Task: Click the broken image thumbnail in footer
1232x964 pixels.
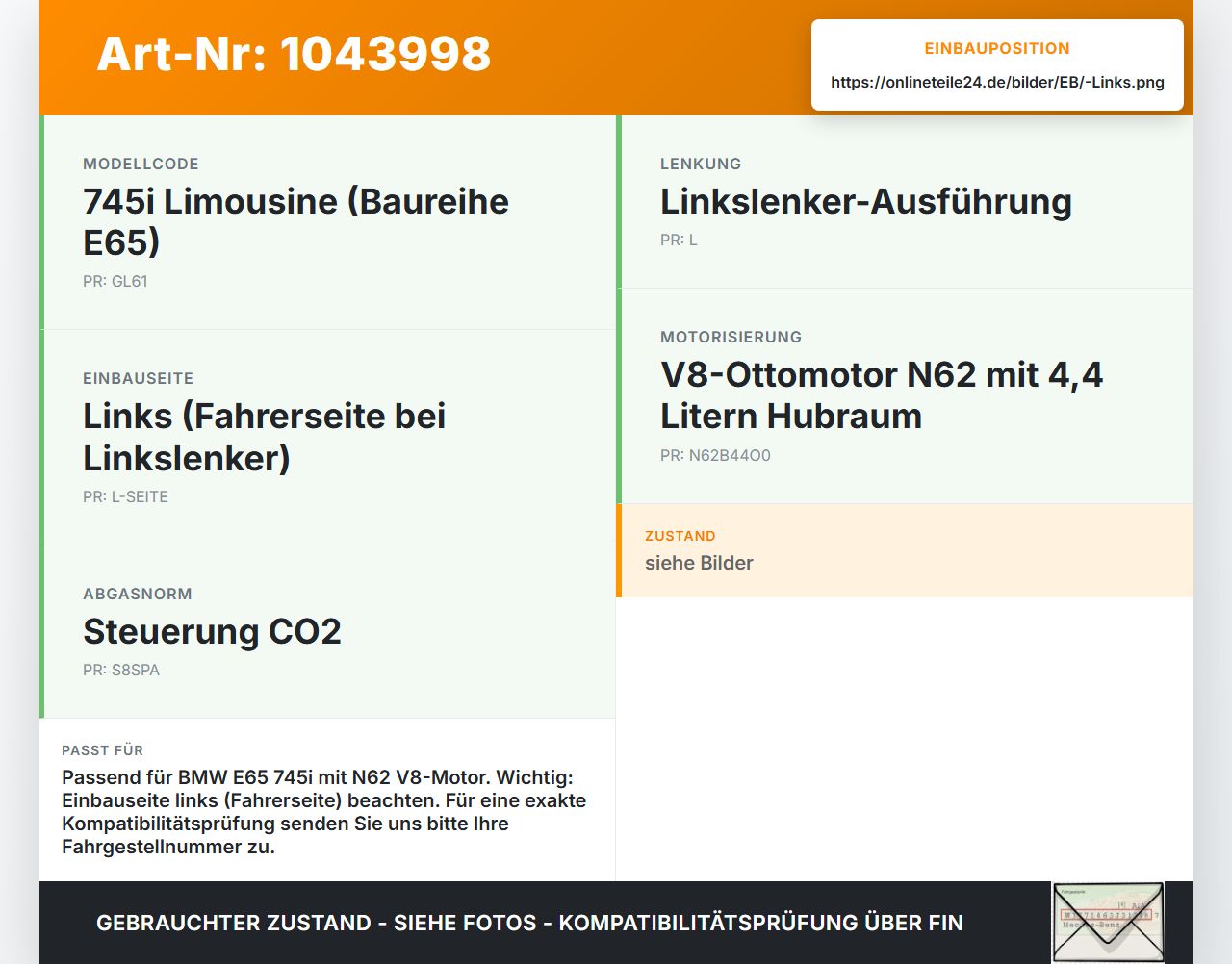Action: click(1108, 922)
